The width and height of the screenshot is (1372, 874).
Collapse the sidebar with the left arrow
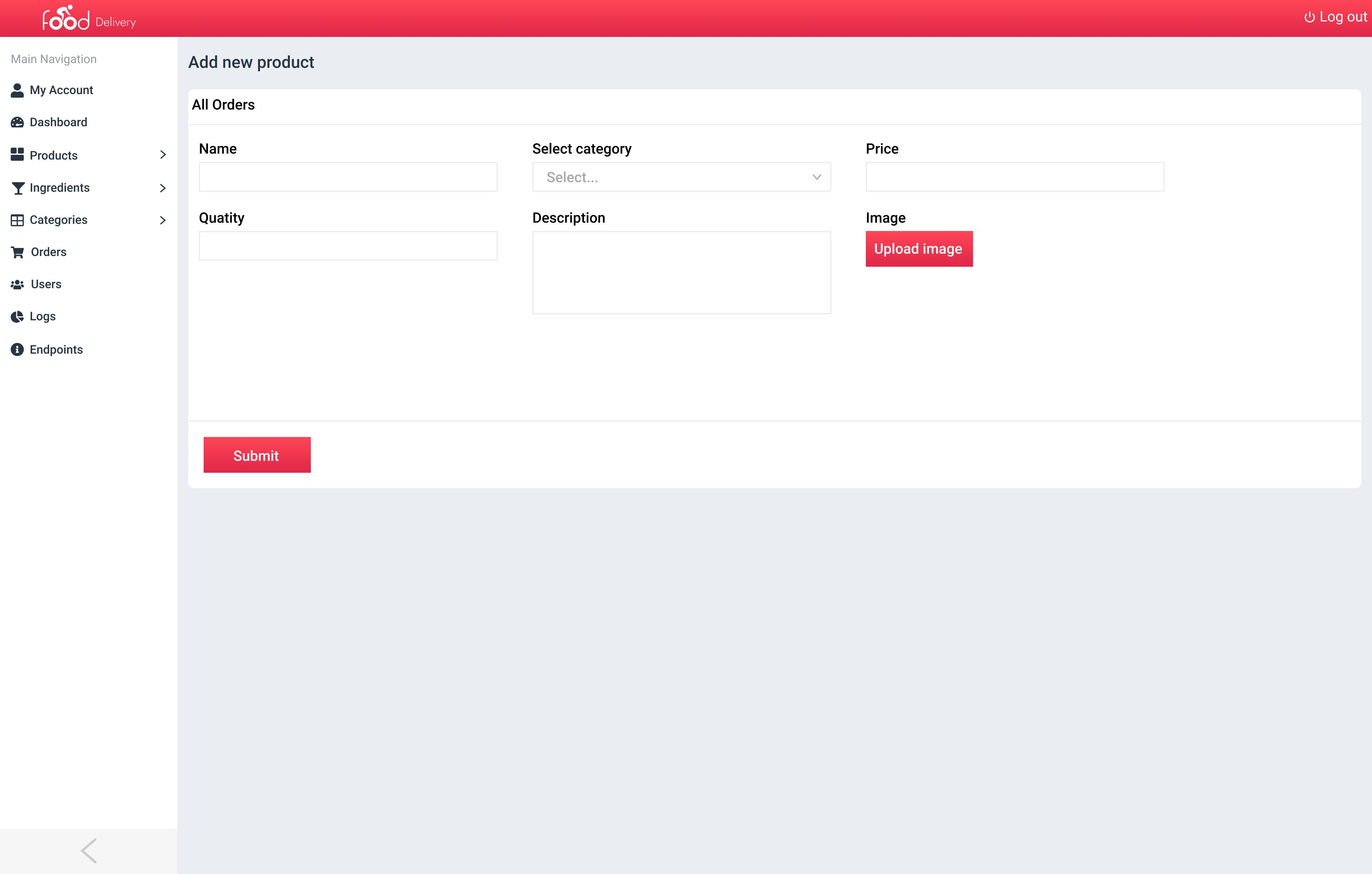coord(89,851)
